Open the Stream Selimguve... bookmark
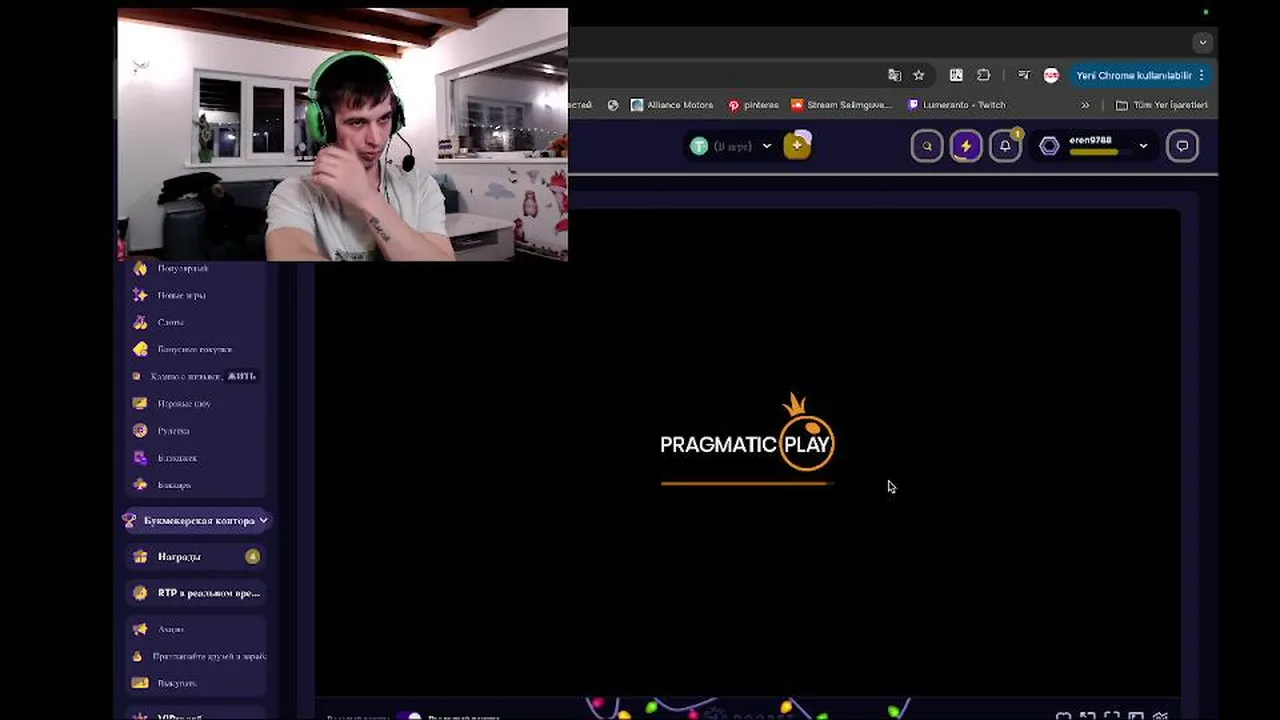 842,105
